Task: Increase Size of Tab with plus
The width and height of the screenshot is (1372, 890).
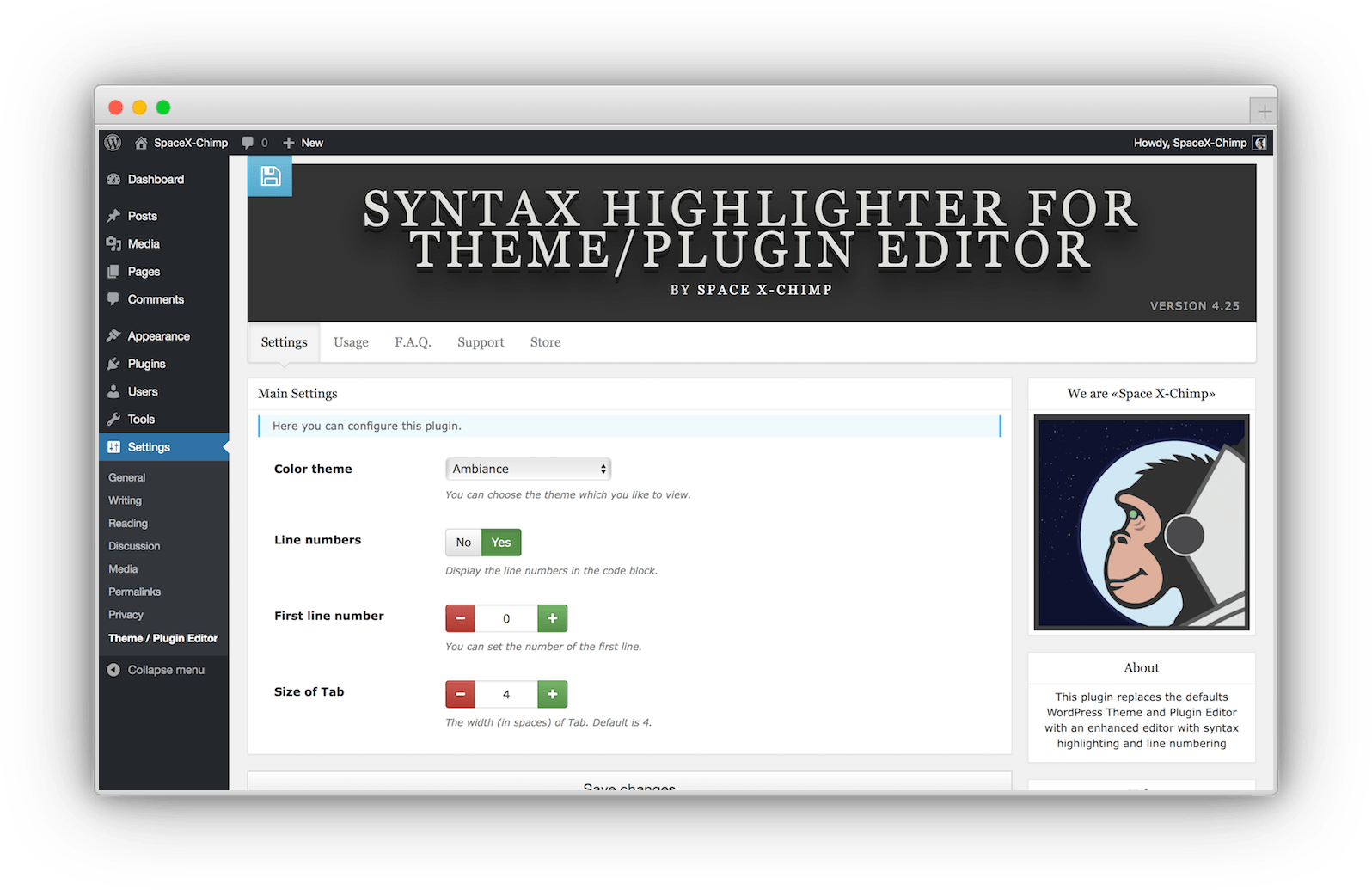Action: pos(553,694)
